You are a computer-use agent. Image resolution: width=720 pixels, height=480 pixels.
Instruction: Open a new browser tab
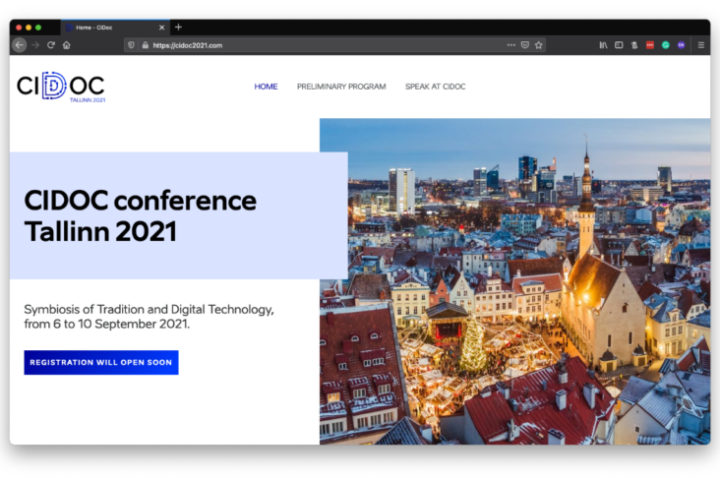coord(178,27)
